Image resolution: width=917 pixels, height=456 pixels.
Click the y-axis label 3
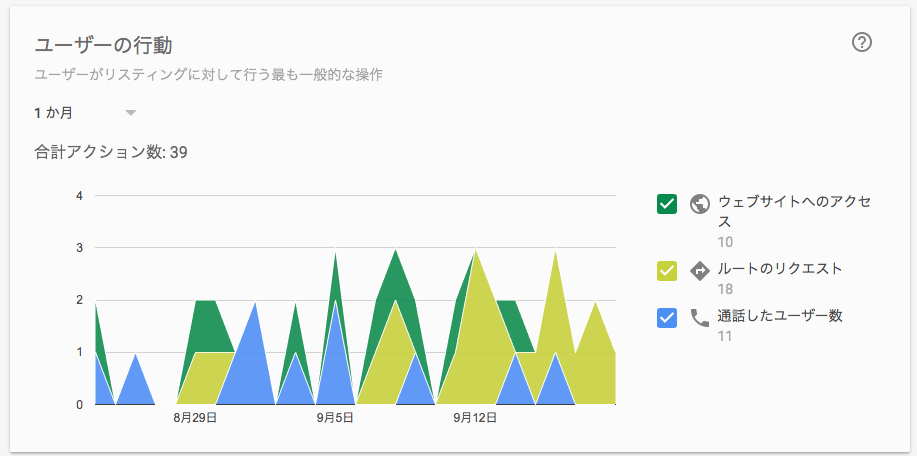[x=80, y=248]
